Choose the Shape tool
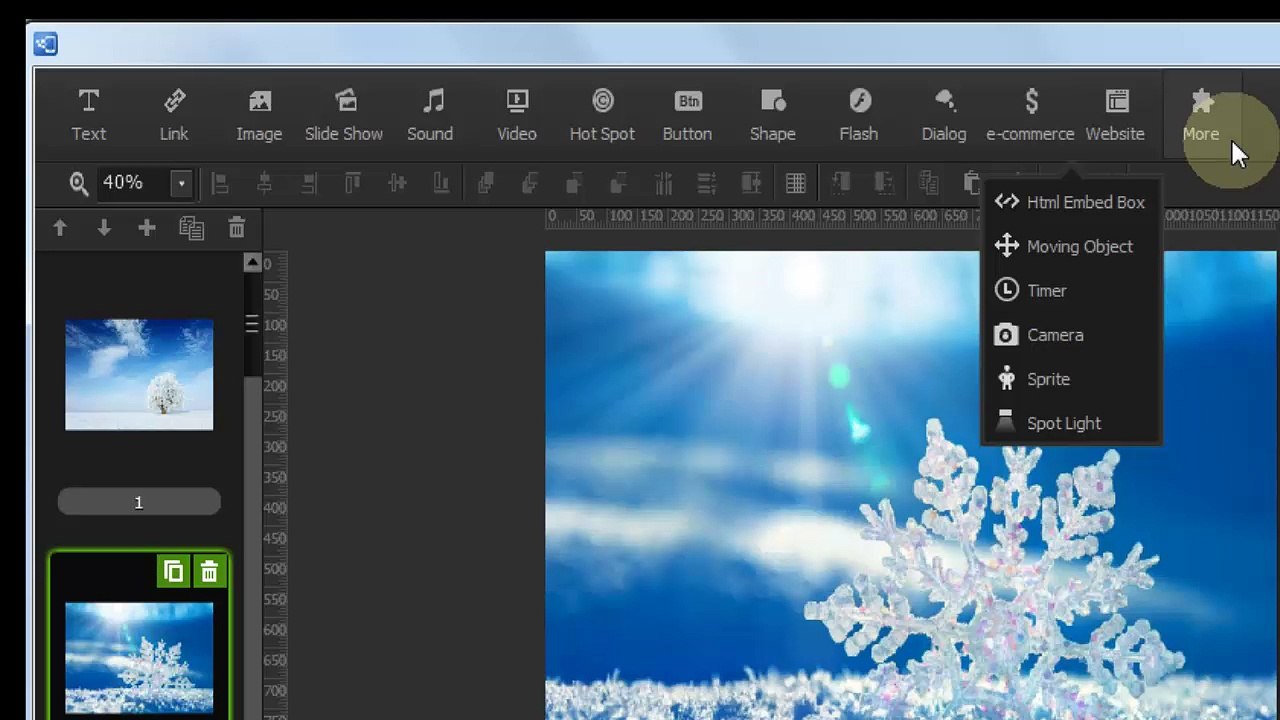This screenshot has width=1280, height=720. coord(773,115)
